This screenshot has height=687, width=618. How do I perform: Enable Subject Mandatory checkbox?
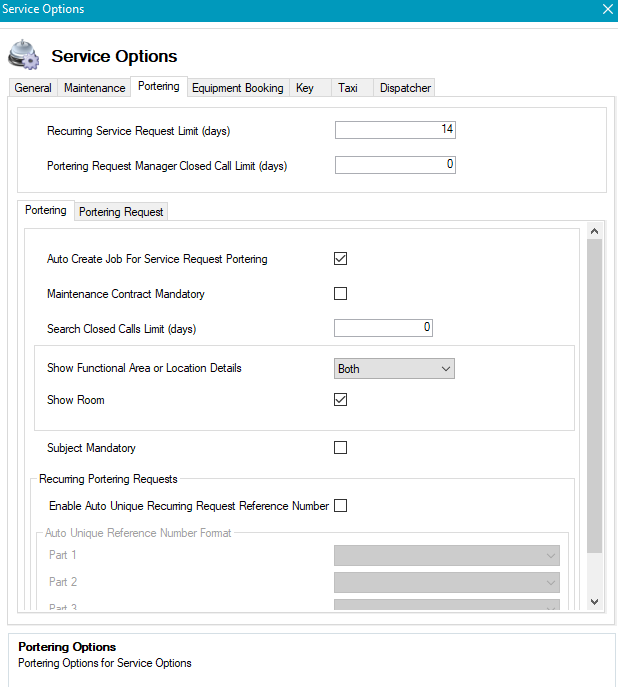[x=340, y=448]
